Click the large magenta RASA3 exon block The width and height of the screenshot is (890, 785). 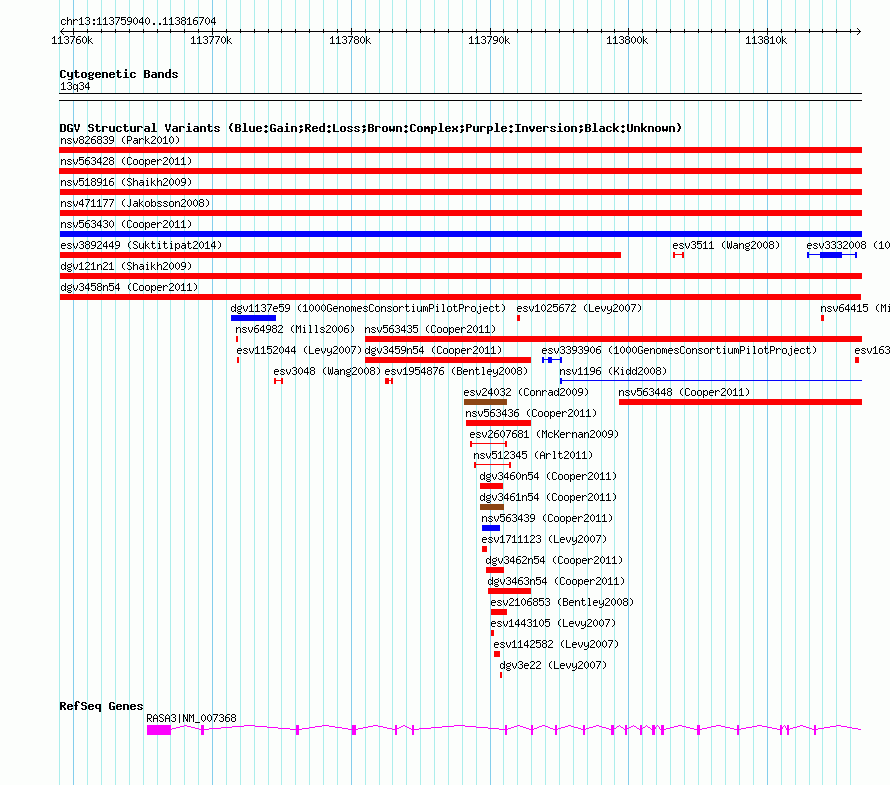[x=159, y=730]
